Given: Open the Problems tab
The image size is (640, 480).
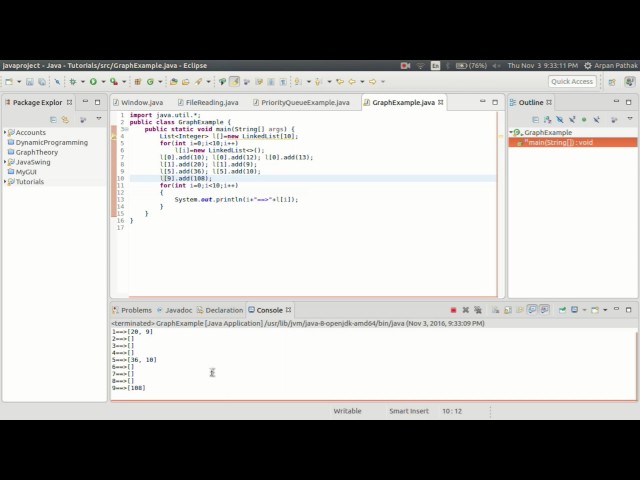Looking at the screenshot, I should point(132,310).
